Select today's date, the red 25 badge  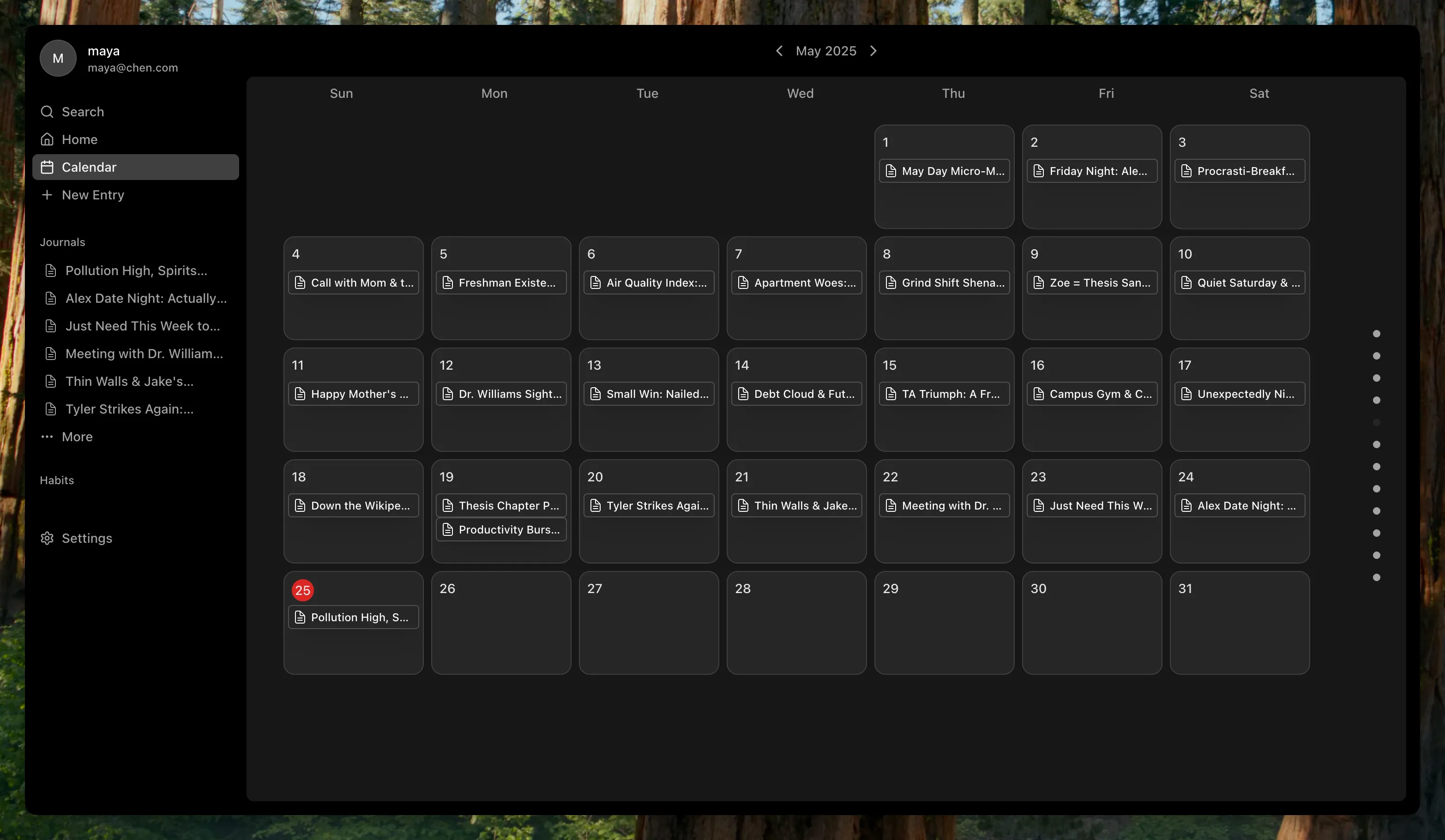tap(302, 590)
